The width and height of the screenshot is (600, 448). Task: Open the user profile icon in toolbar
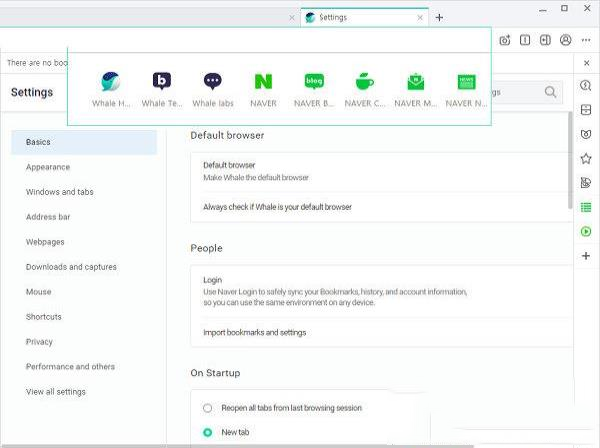tap(566, 40)
